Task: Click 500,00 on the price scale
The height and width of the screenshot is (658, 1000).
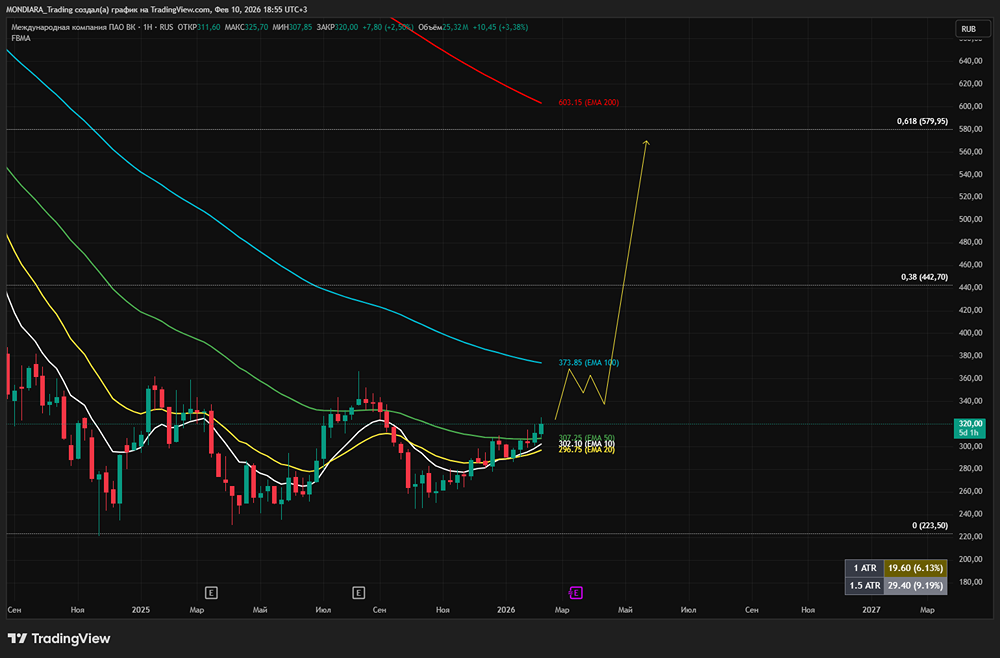Action: click(x=970, y=219)
